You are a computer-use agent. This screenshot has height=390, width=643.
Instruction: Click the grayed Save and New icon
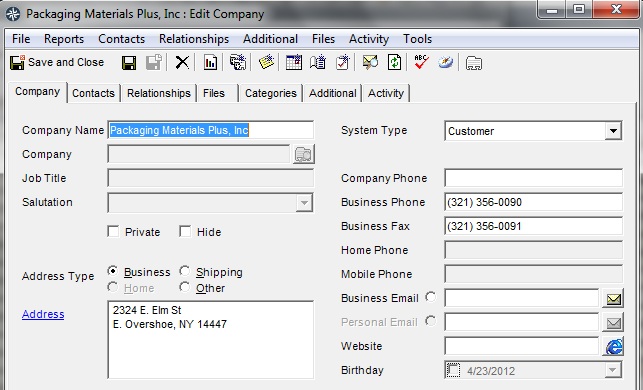(x=154, y=63)
